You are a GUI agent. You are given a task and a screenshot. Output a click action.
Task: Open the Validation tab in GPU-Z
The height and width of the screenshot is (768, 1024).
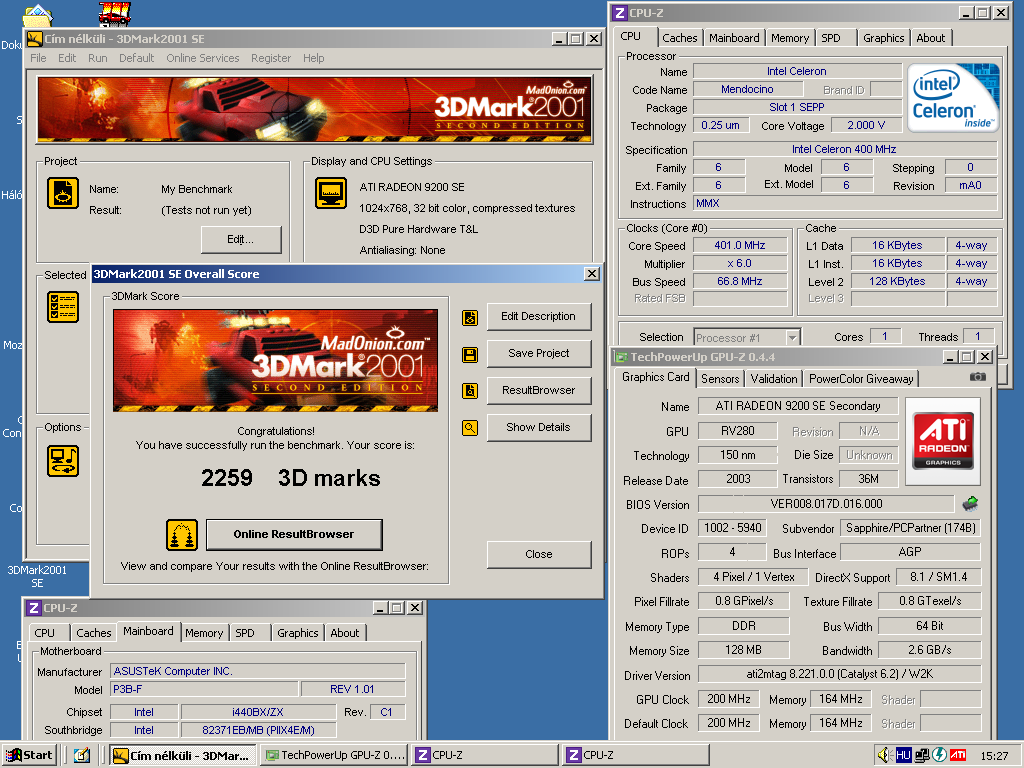tap(774, 379)
